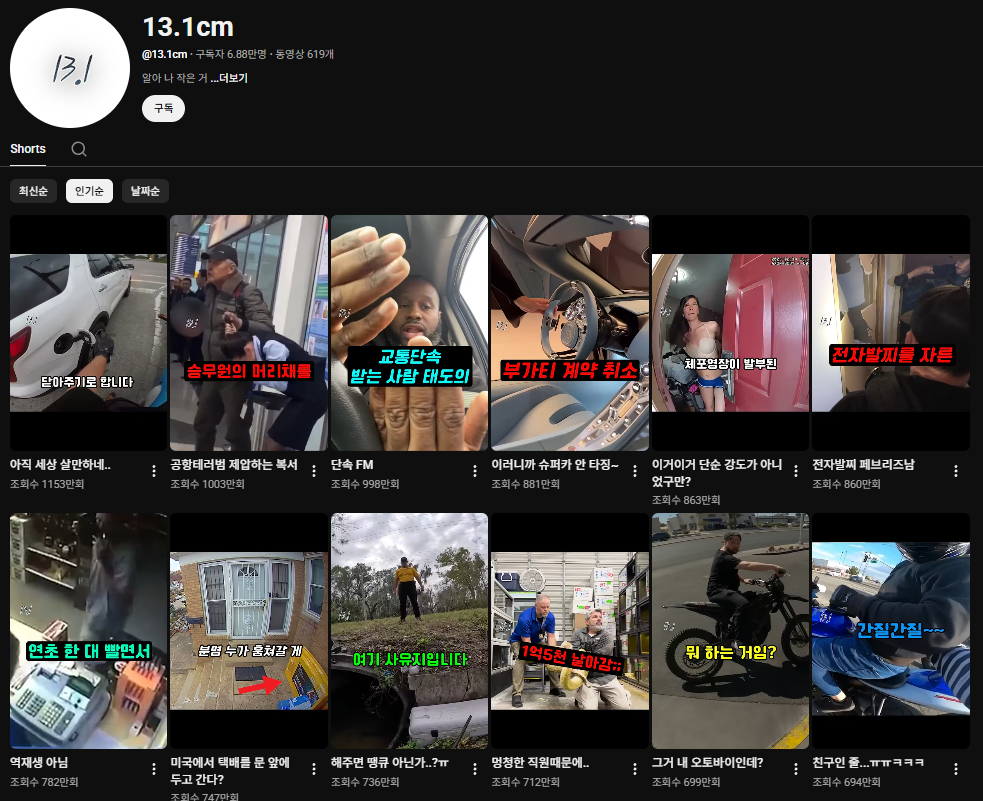This screenshot has width=983, height=801.
Task: Open more options for '공항테러범 제압하는 복서' video
Action: tap(314, 471)
